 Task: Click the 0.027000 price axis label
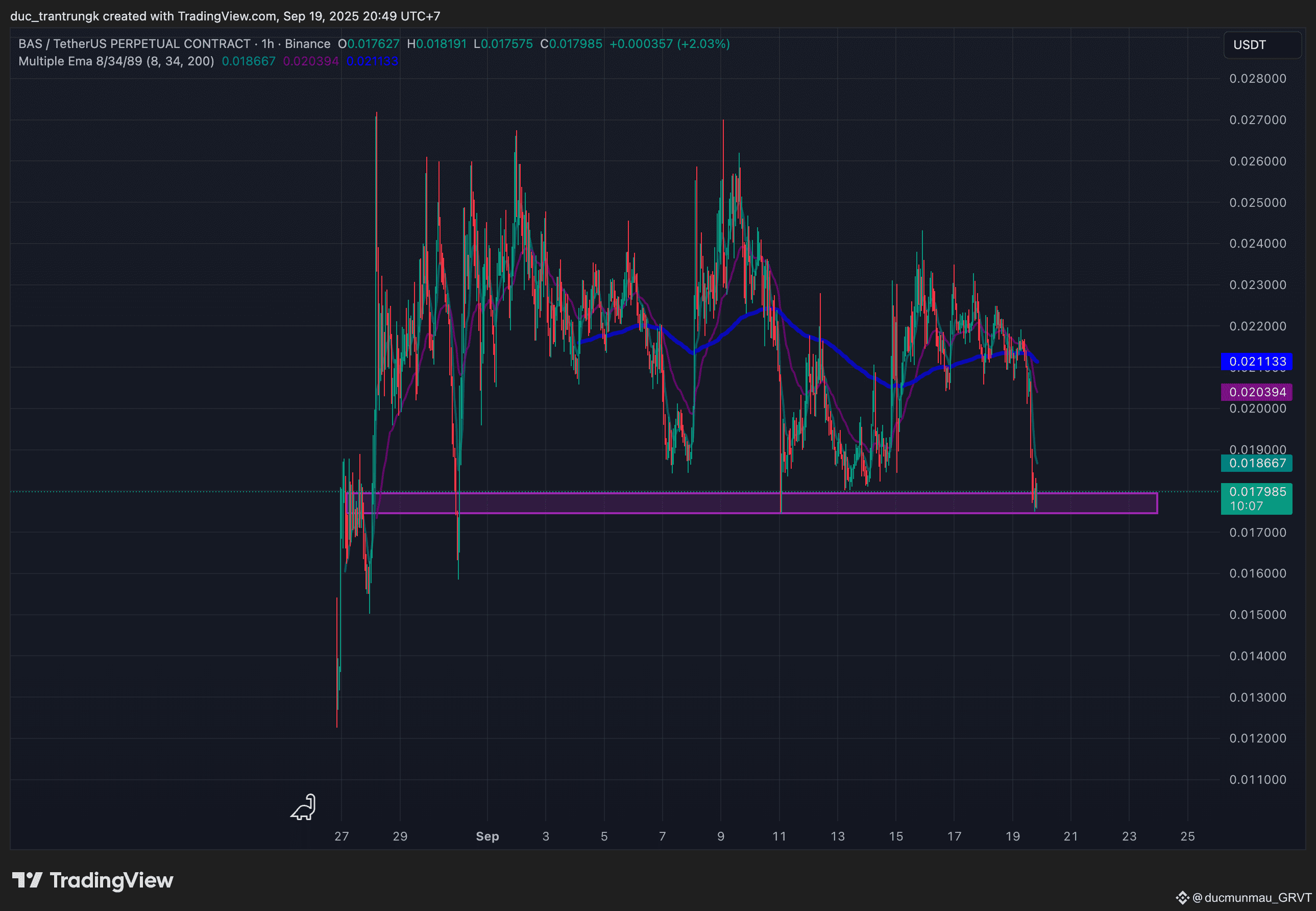[1258, 120]
